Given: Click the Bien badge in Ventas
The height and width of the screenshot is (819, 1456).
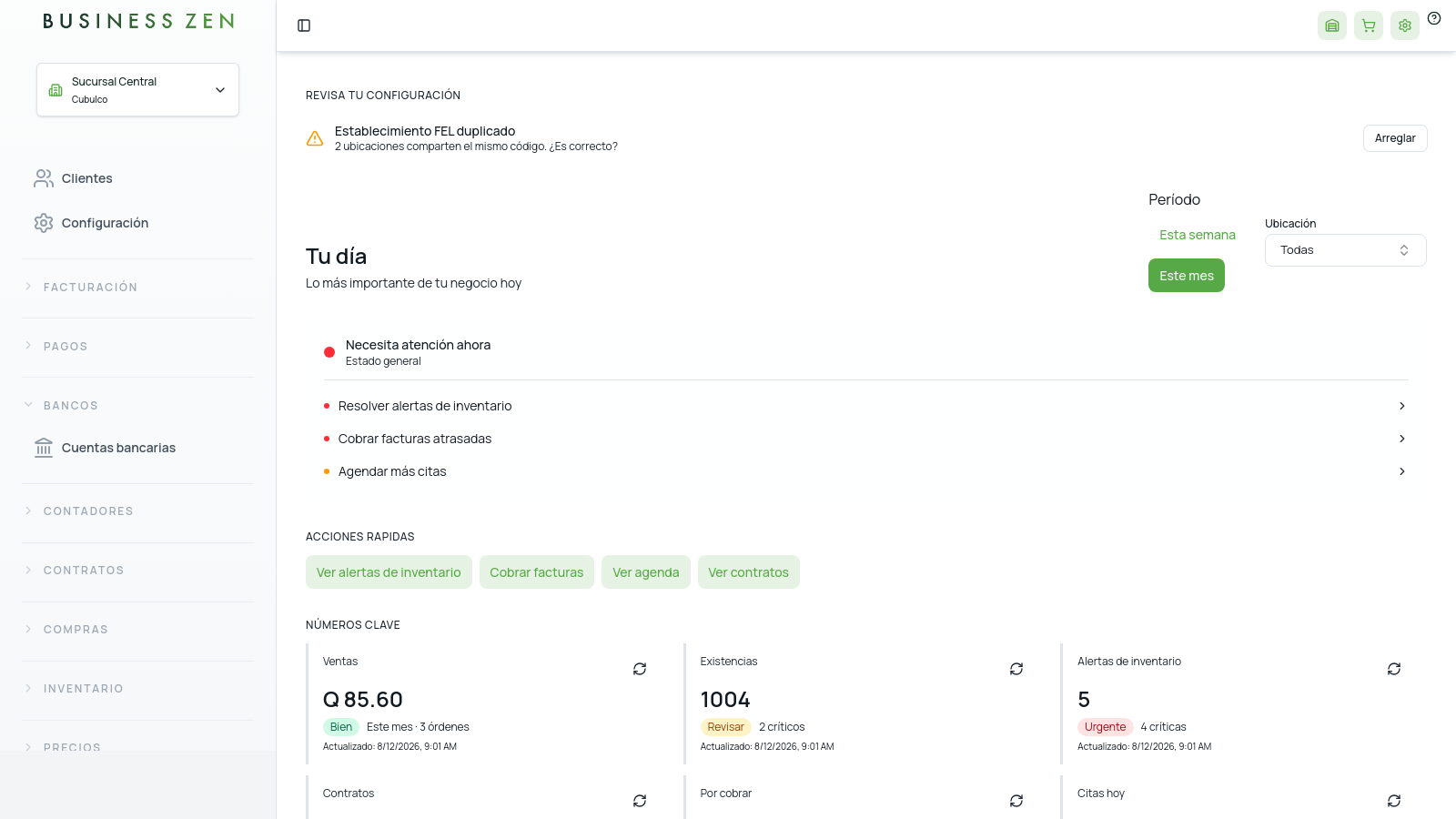Looking at the screenshot, I should [x=341, y=727].
